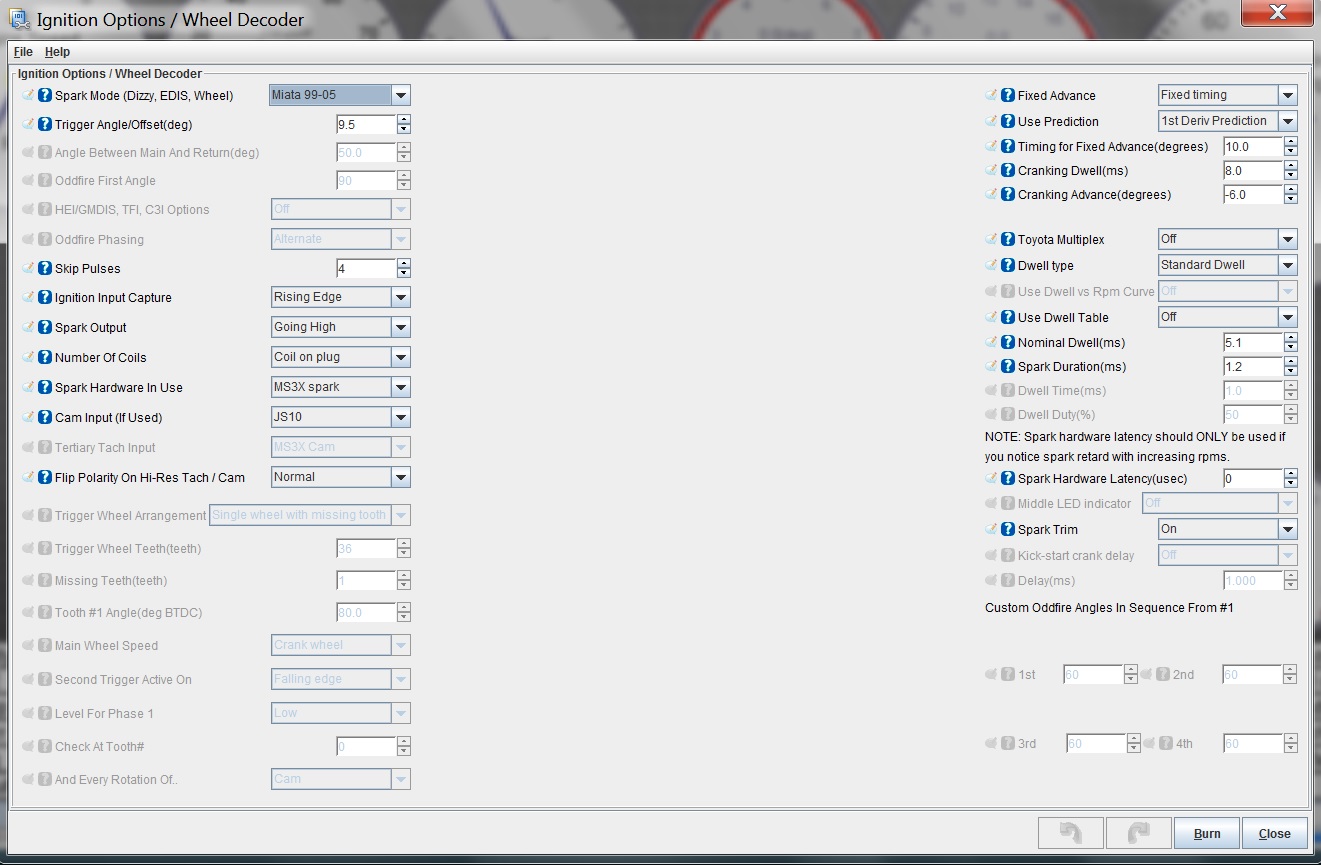The image size is (1321, 865).
Task: Show help for Skip Pulses
Action: point(45,269)
